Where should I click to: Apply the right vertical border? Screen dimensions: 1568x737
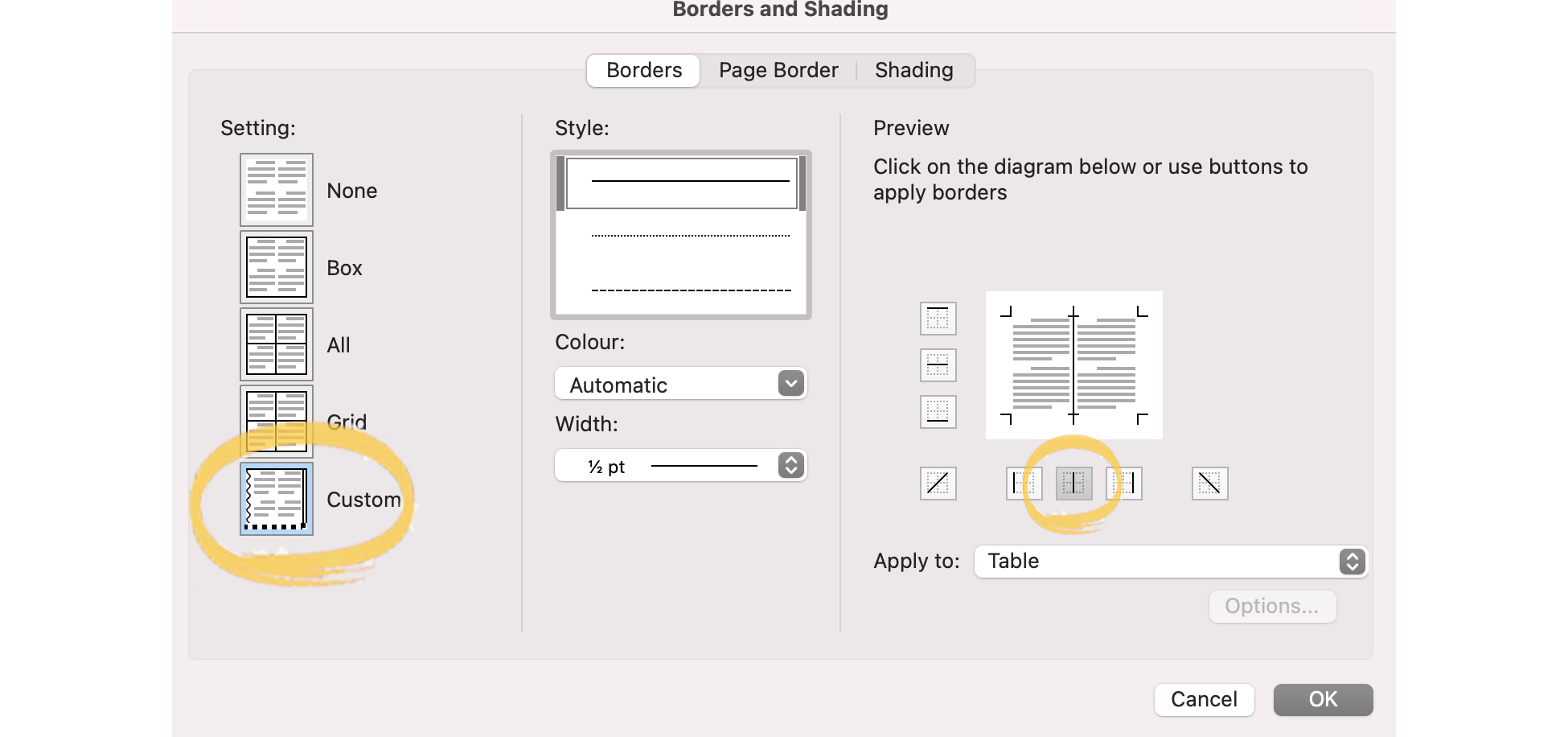click(x=1124, y=483)
